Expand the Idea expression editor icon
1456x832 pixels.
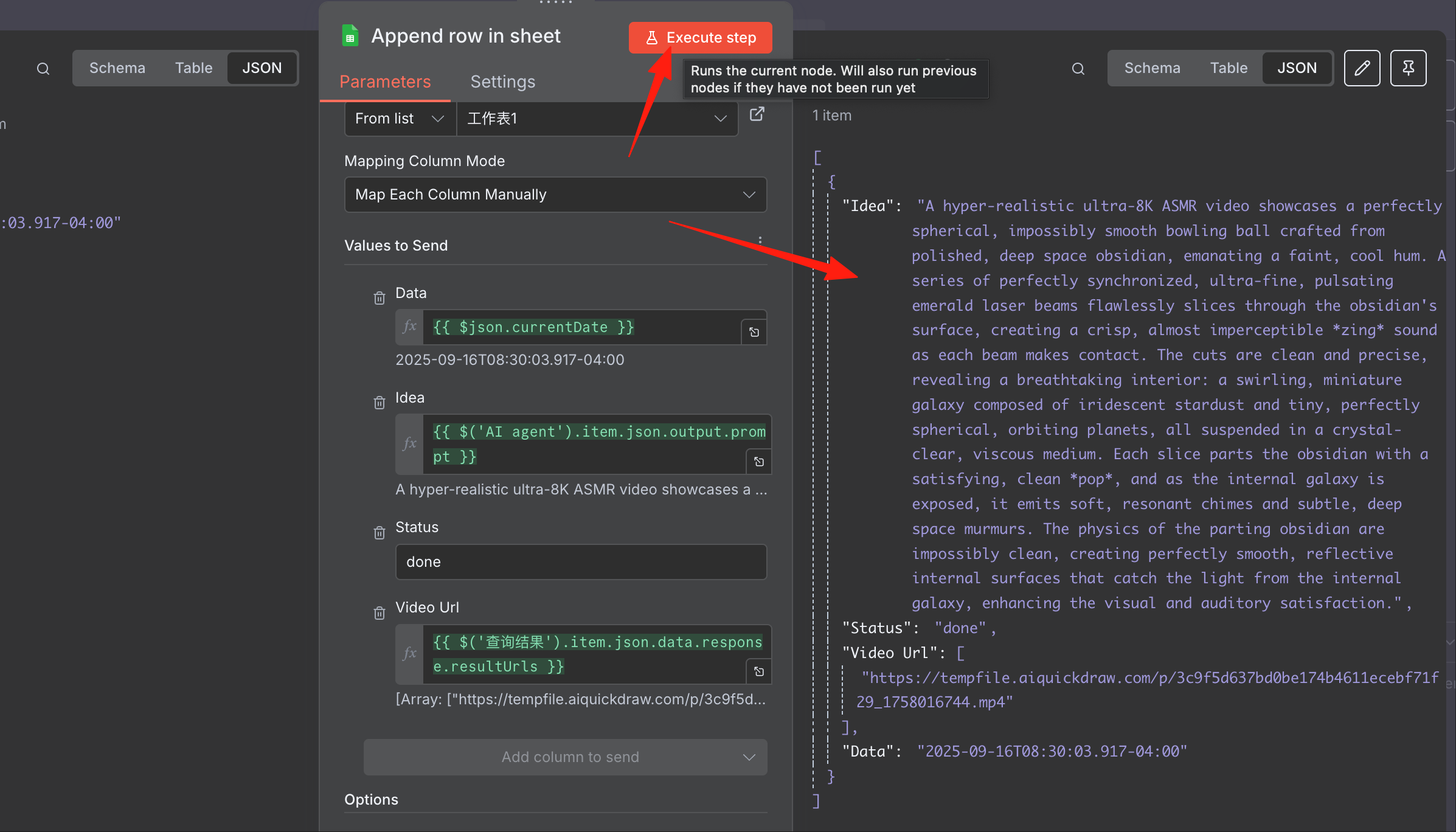tap(759, 462)
